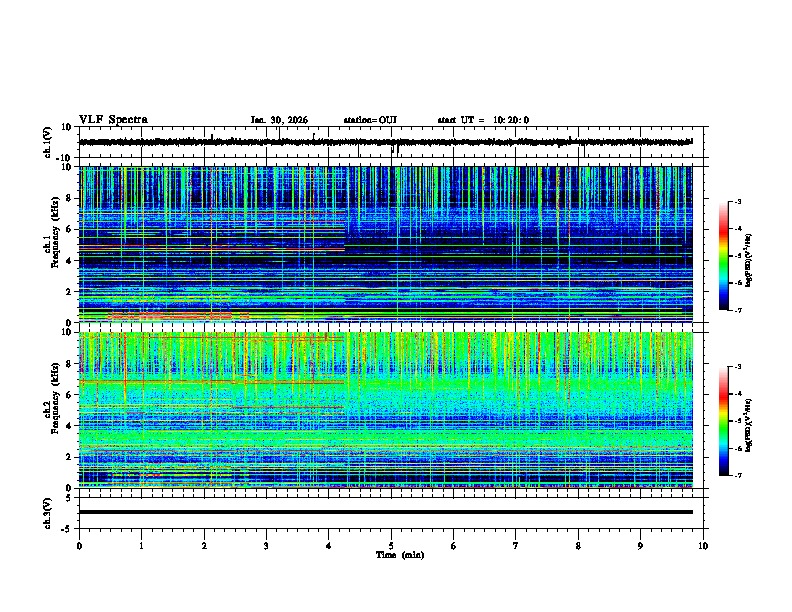The image size is (792, 612).
Task: Click time axis tick label "7"
Action: [516, 546]
